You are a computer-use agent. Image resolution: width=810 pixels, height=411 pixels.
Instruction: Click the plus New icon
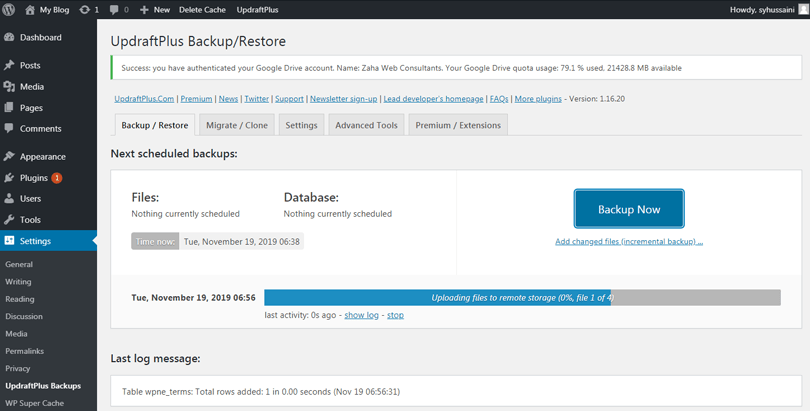145,9
